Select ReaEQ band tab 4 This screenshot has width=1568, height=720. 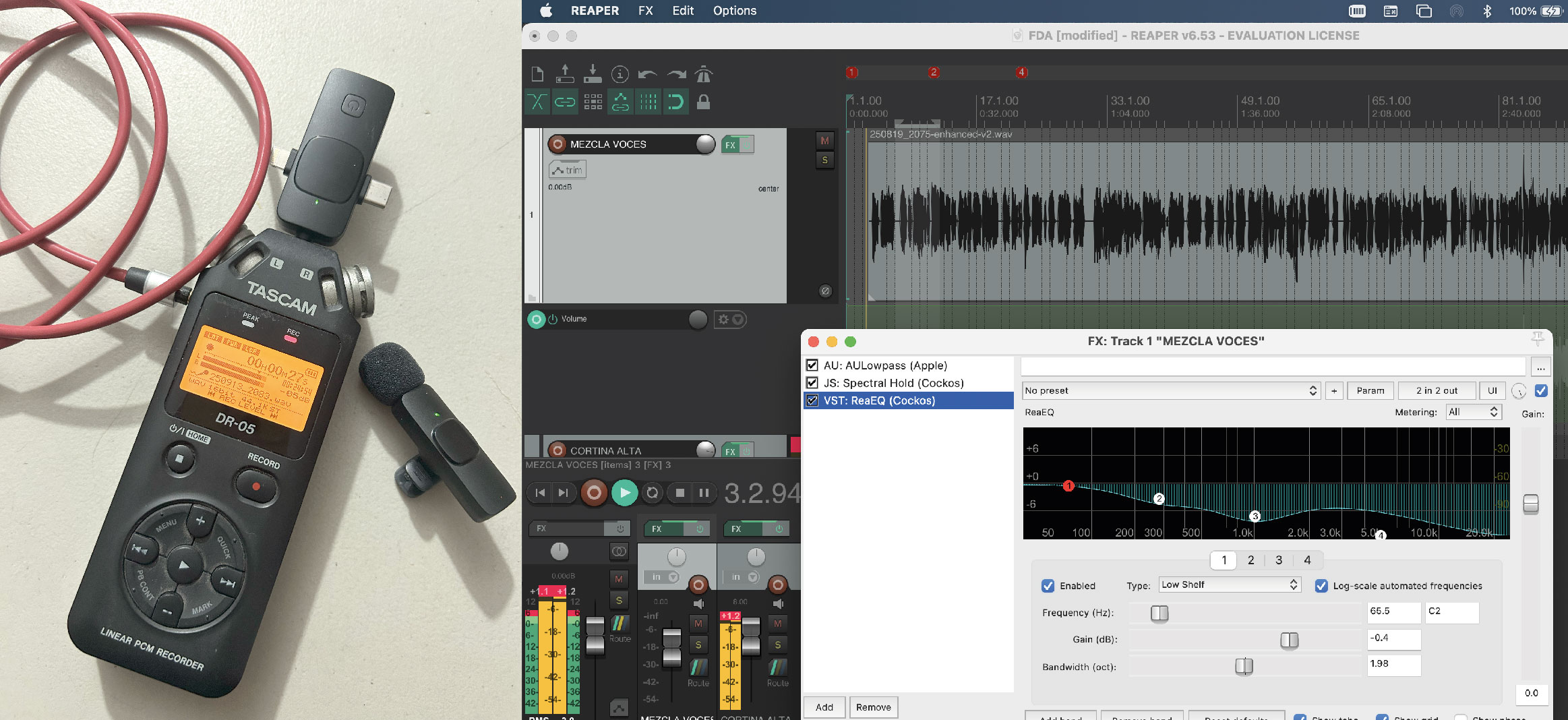click(1307, 560)
